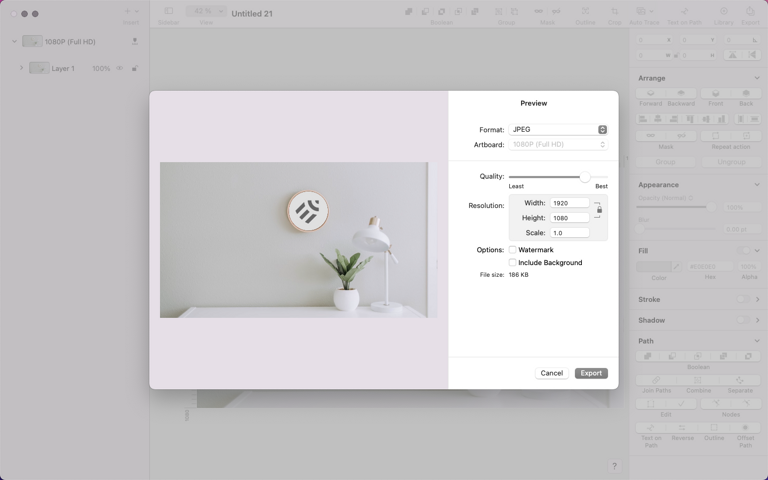Click the export preview image thumbnail
Image resolution: width=768 pixels, height=480 pixels.
click(298, 240)
